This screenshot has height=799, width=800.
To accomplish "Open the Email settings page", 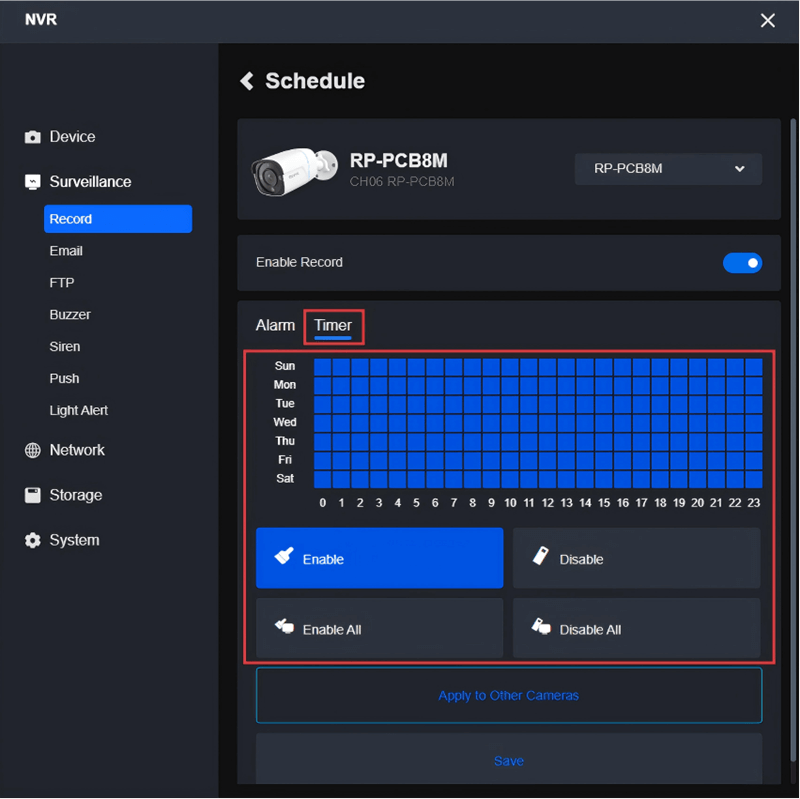I will click(x=66, y=251).
